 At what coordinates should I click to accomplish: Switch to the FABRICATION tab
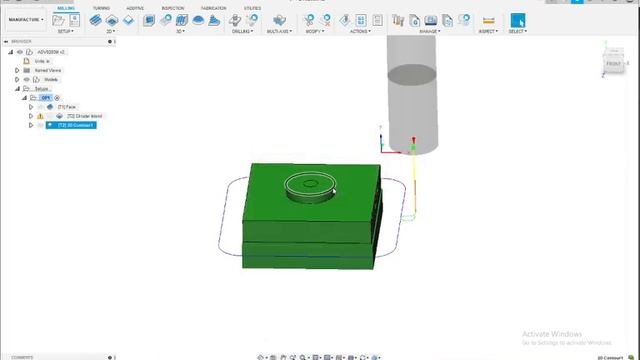point(213,8)
